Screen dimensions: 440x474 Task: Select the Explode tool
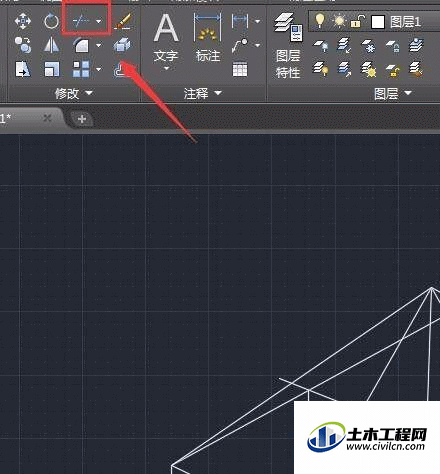[x=122, y=45]
